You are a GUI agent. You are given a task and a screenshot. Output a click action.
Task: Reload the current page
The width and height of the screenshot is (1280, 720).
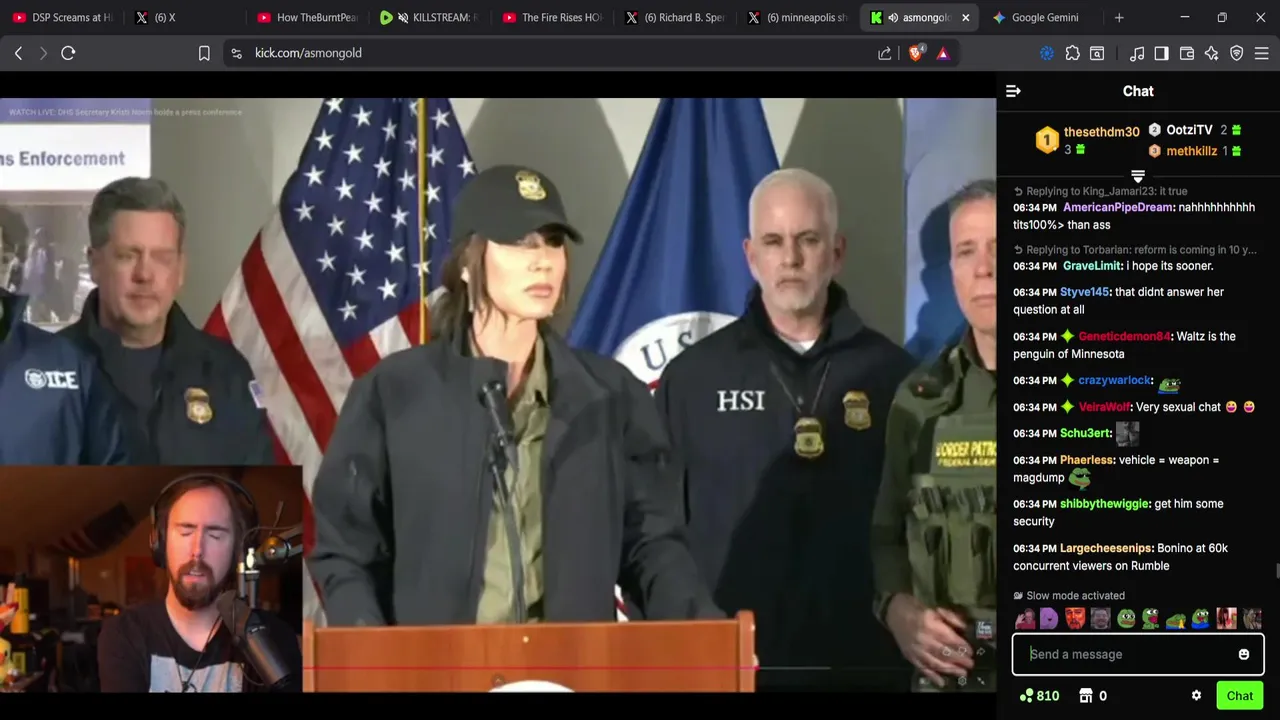68,53
